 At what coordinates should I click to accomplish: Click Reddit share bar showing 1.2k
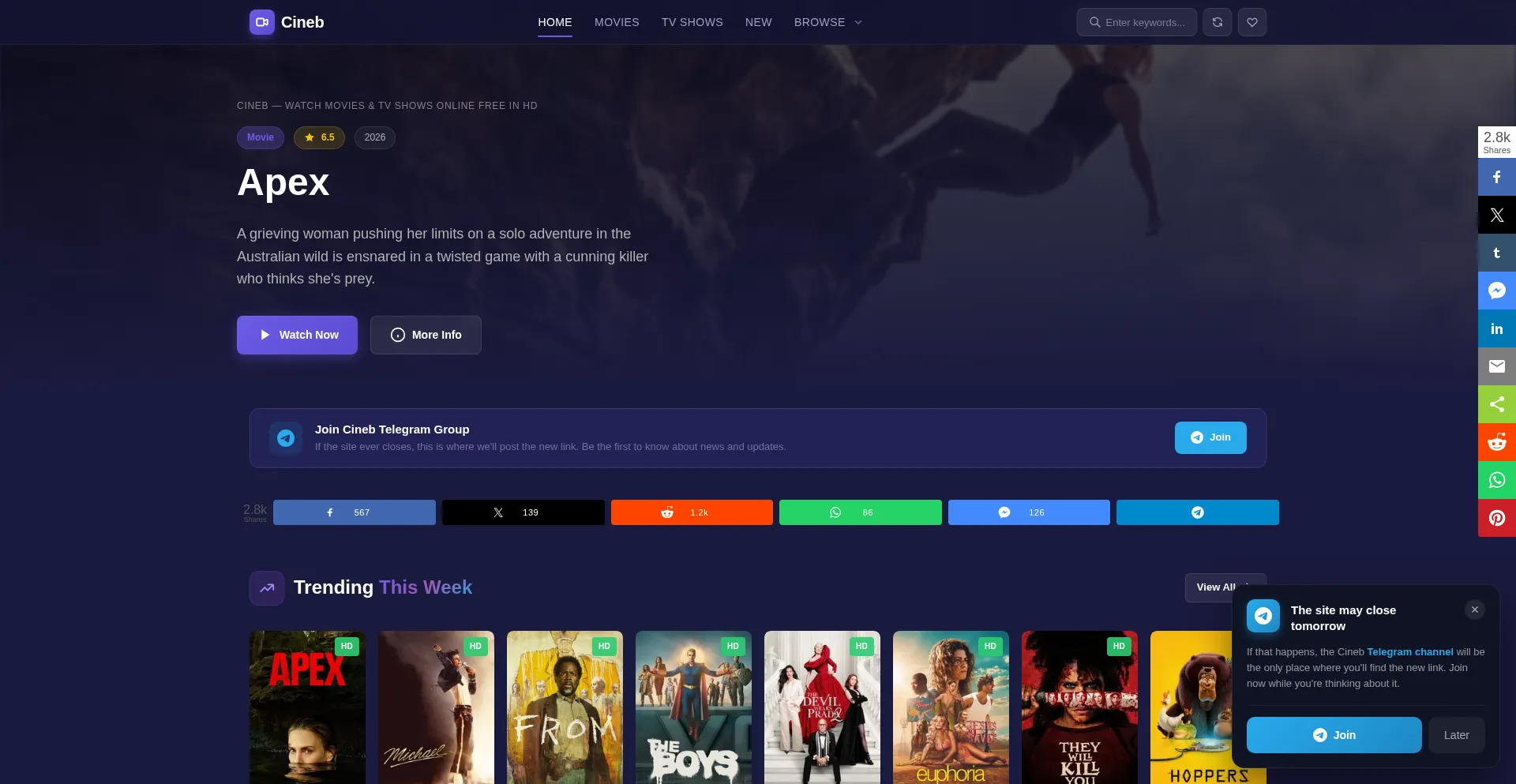coord(692,512)
